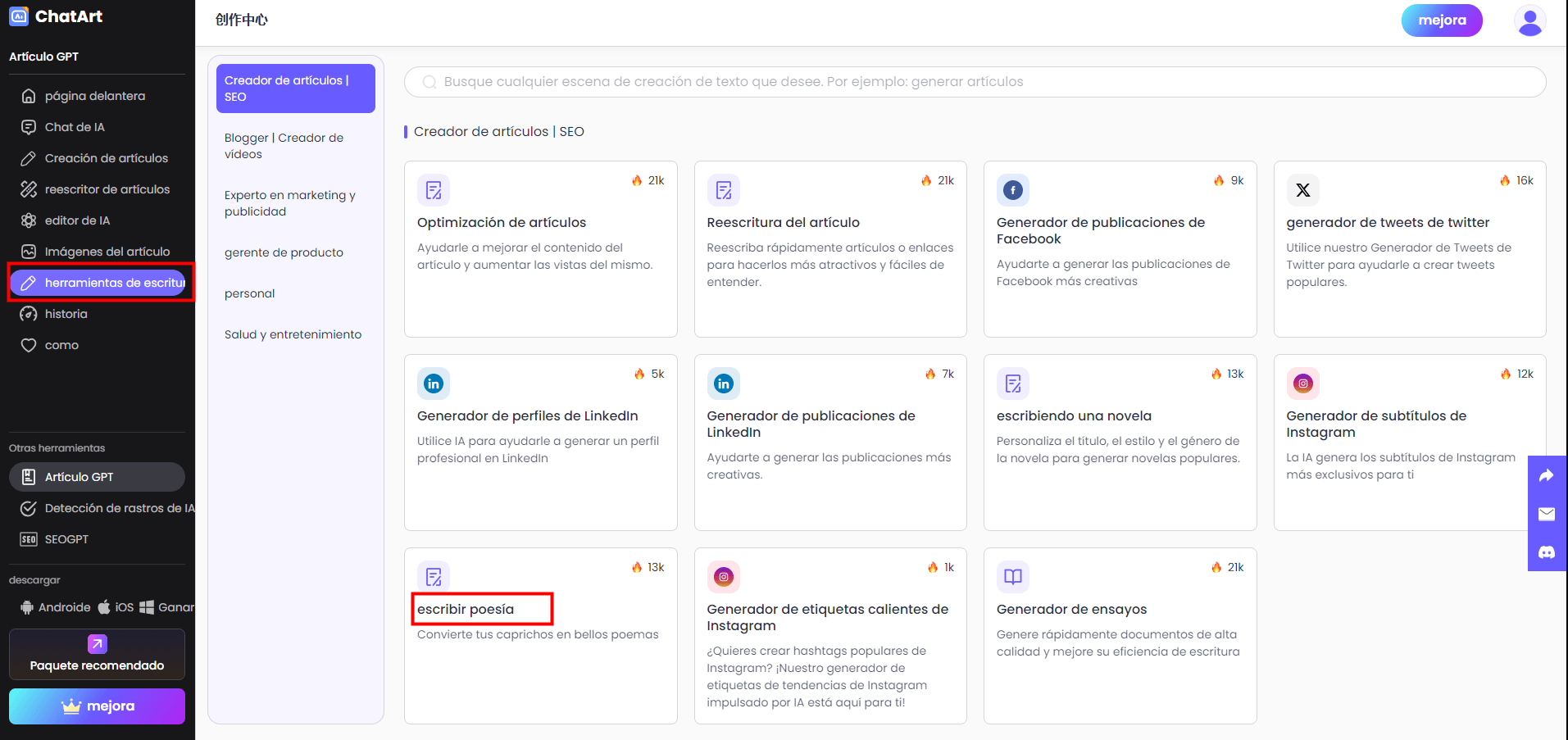This screenshot has width=1568, height=740.
Task: Open Generador de ensayos card title
Action: point(1071,609)
